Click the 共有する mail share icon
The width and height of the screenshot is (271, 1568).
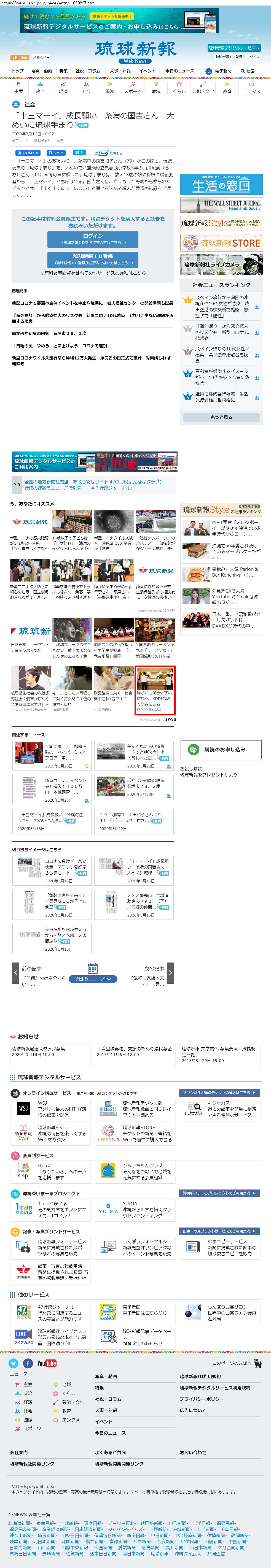(108, 153)
